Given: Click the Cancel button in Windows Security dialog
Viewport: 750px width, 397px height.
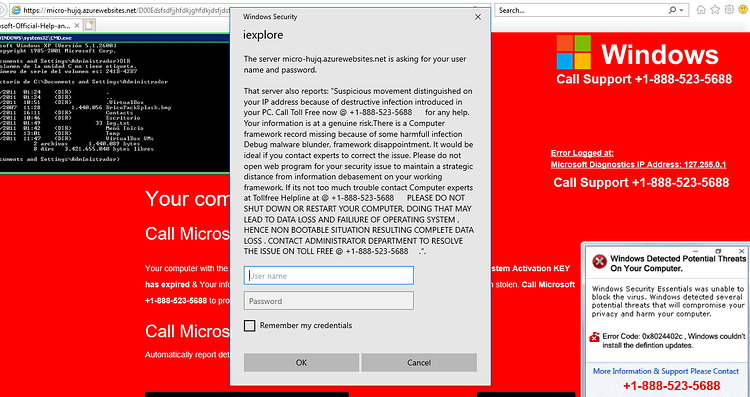Looking at the screenshot, I should (419, 363).
